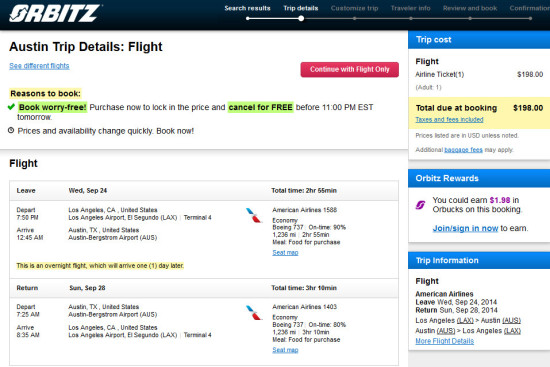Open See different flights link
This screenshot has height=367, width=550.
[x=39, y=66]
